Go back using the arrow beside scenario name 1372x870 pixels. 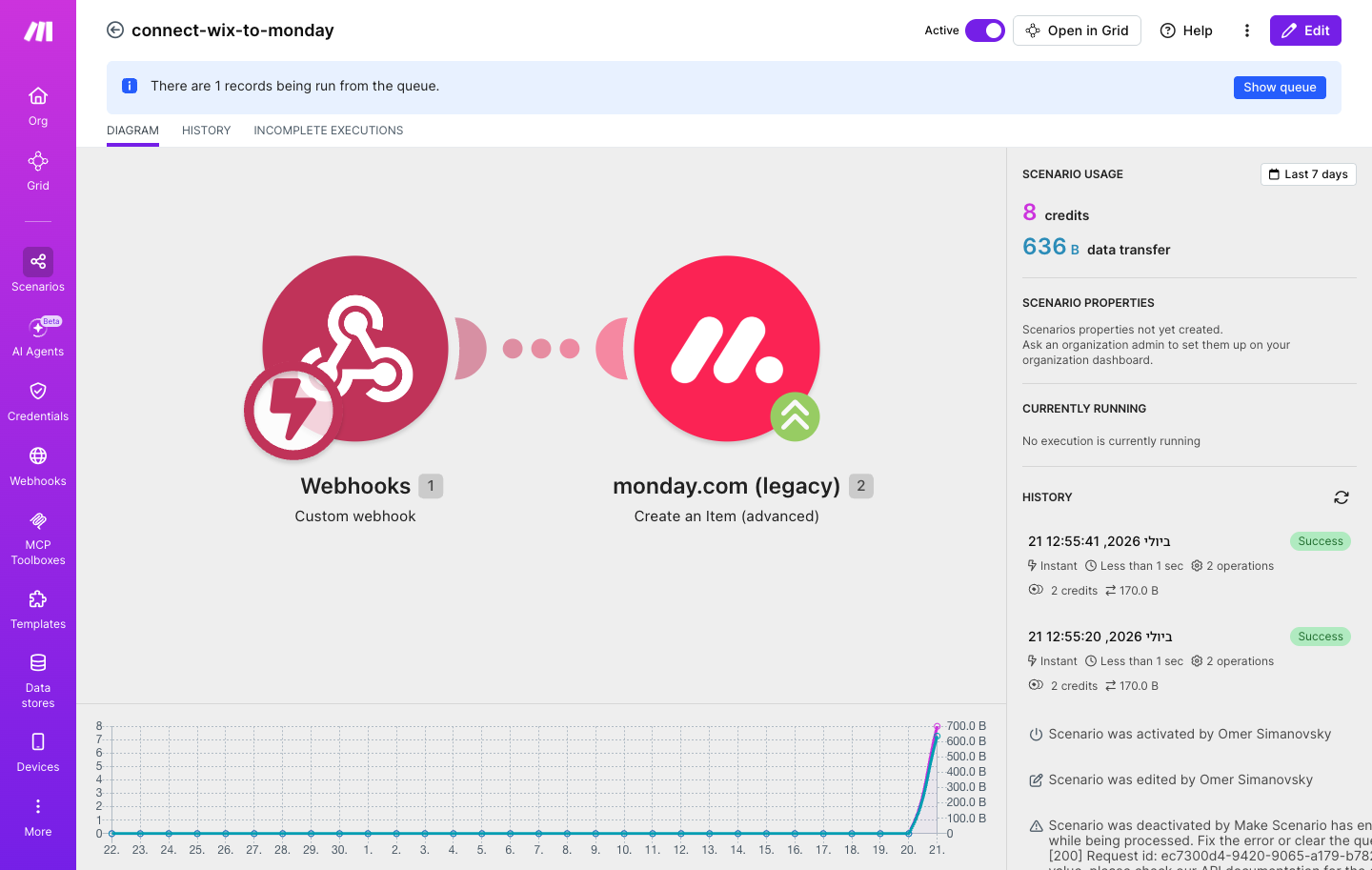(x=115, y=30)
